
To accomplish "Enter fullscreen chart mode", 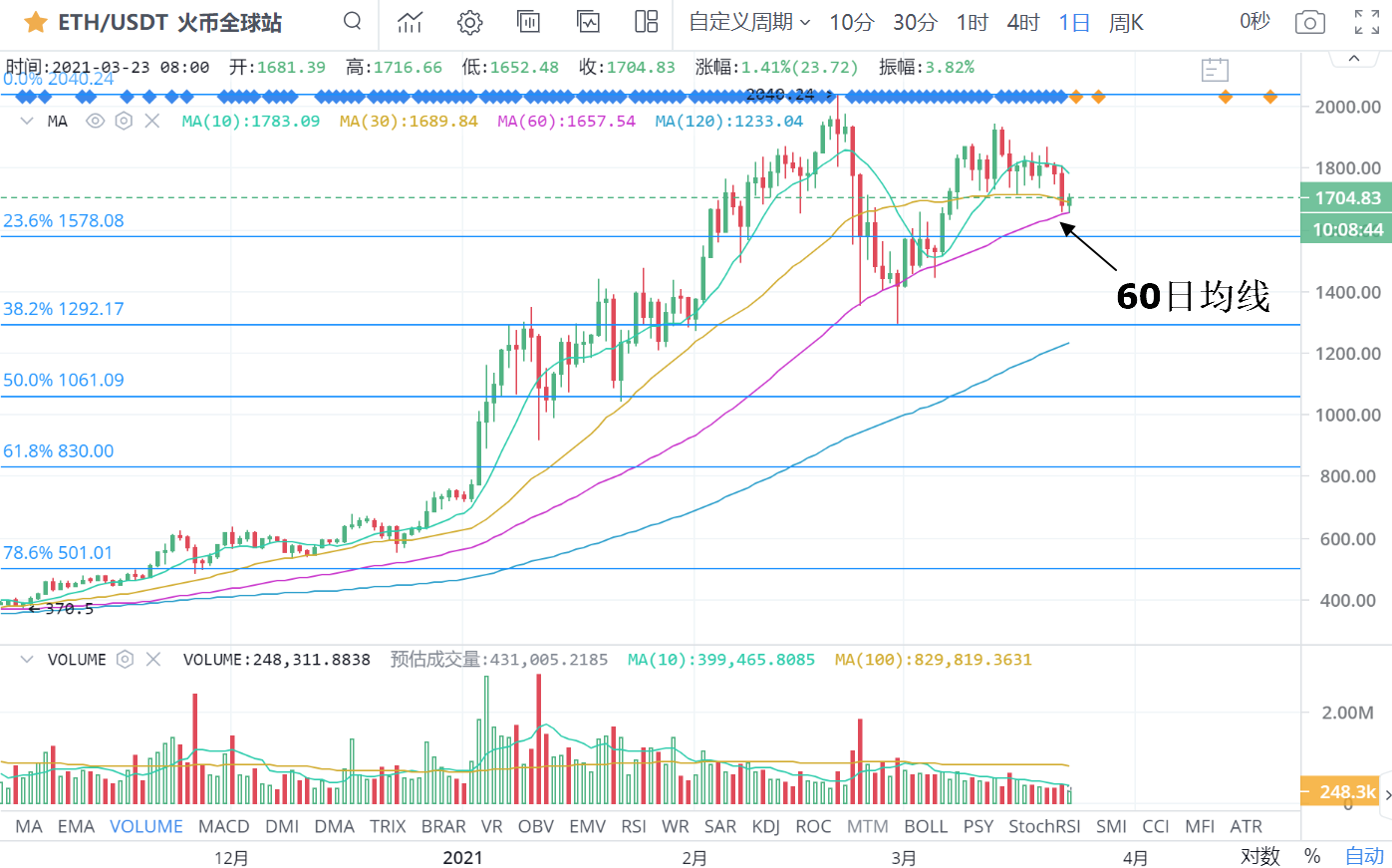I will [x=1366, y=22].
